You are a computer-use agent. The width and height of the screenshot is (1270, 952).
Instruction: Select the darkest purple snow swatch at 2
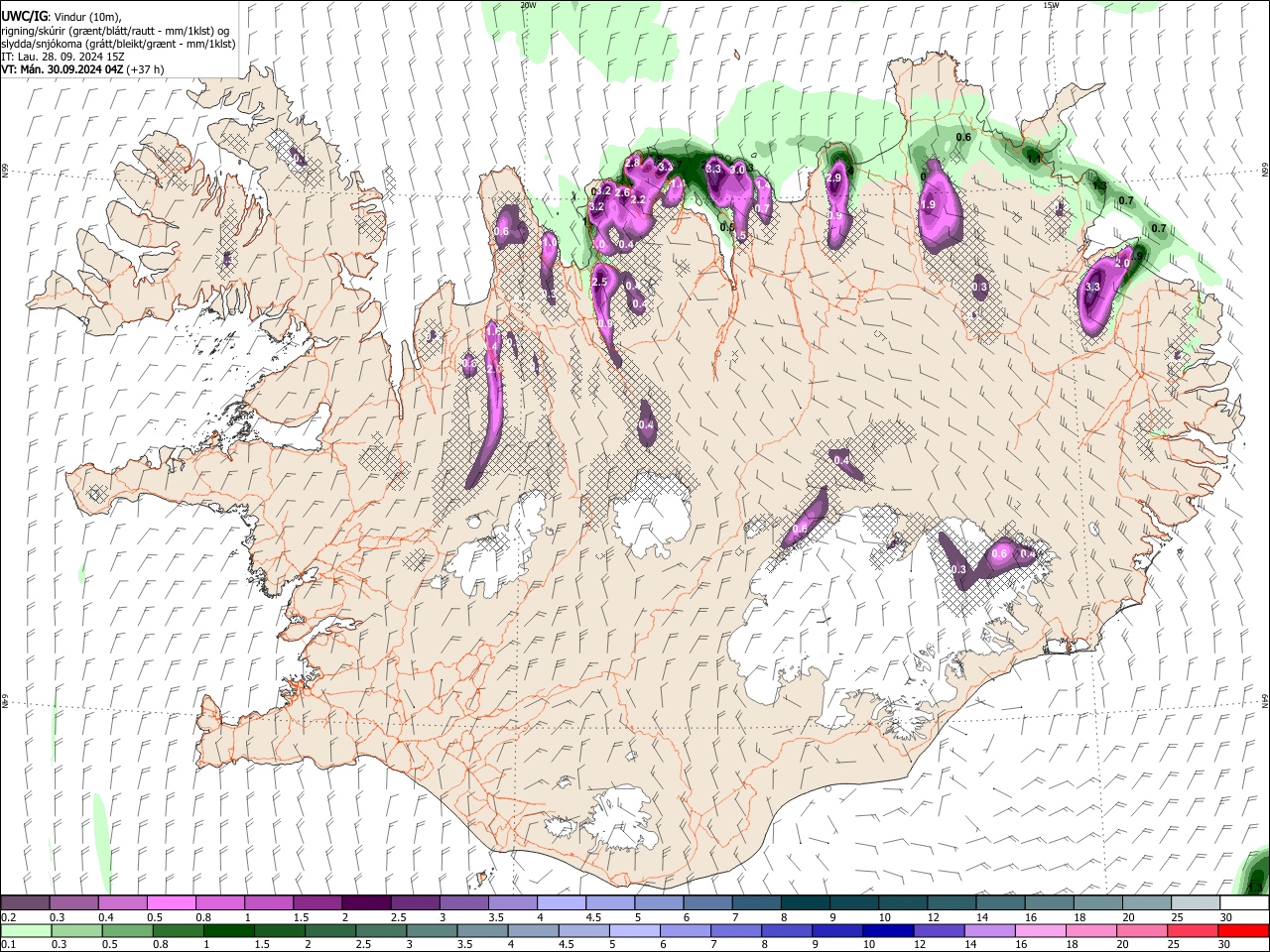click(365, 902)
